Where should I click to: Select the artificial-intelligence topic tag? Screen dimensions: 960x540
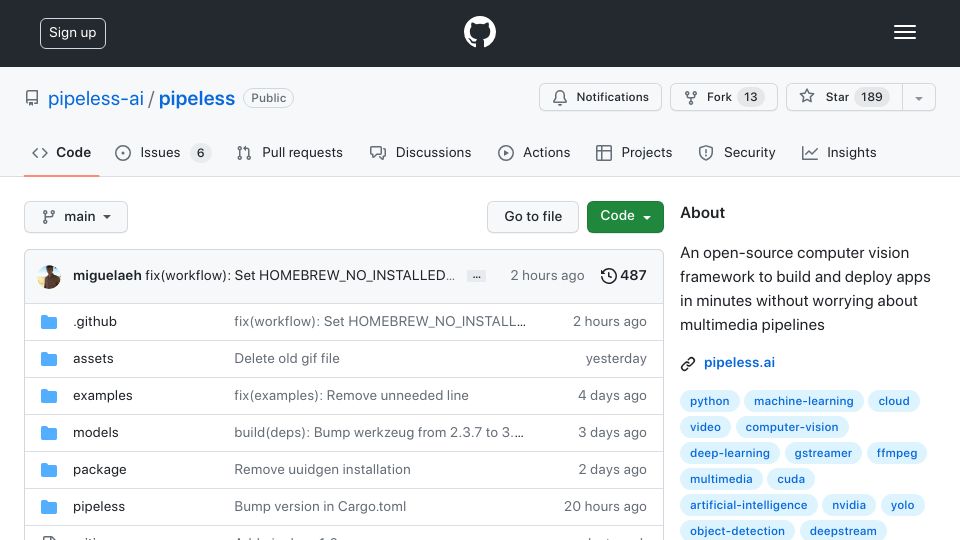[x=749, y=505]
